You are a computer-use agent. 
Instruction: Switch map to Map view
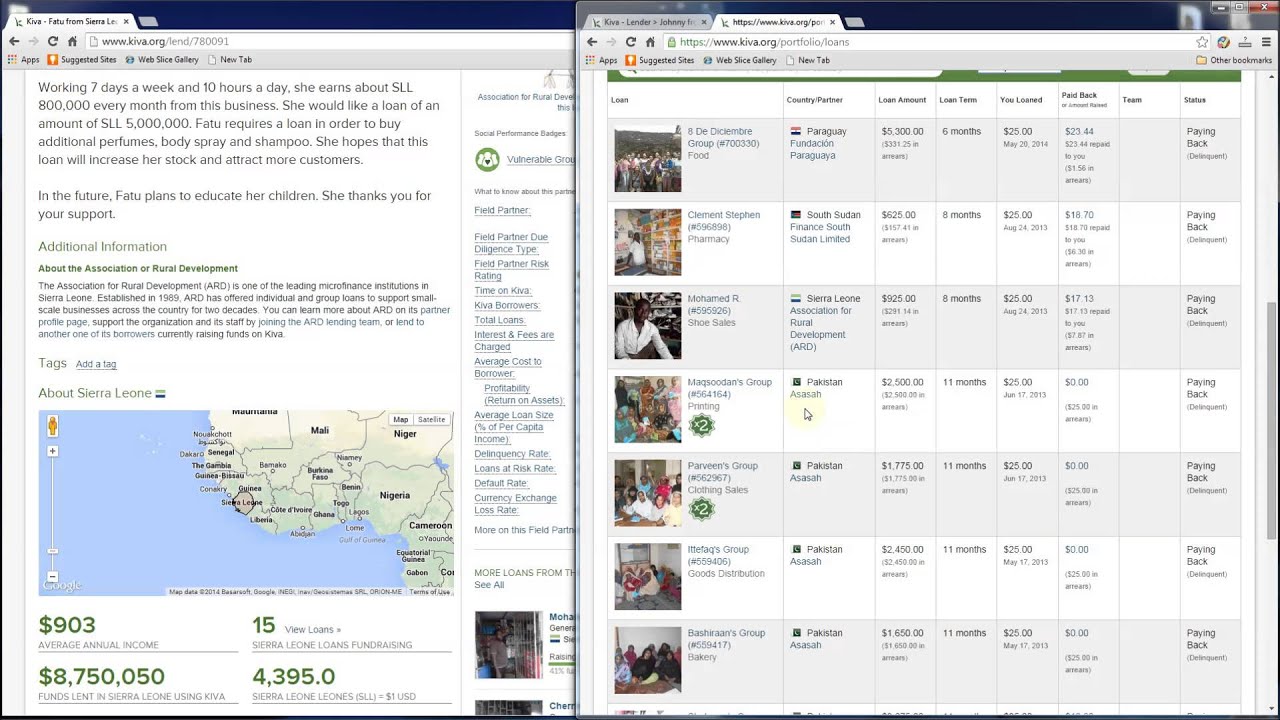(401, 420)
